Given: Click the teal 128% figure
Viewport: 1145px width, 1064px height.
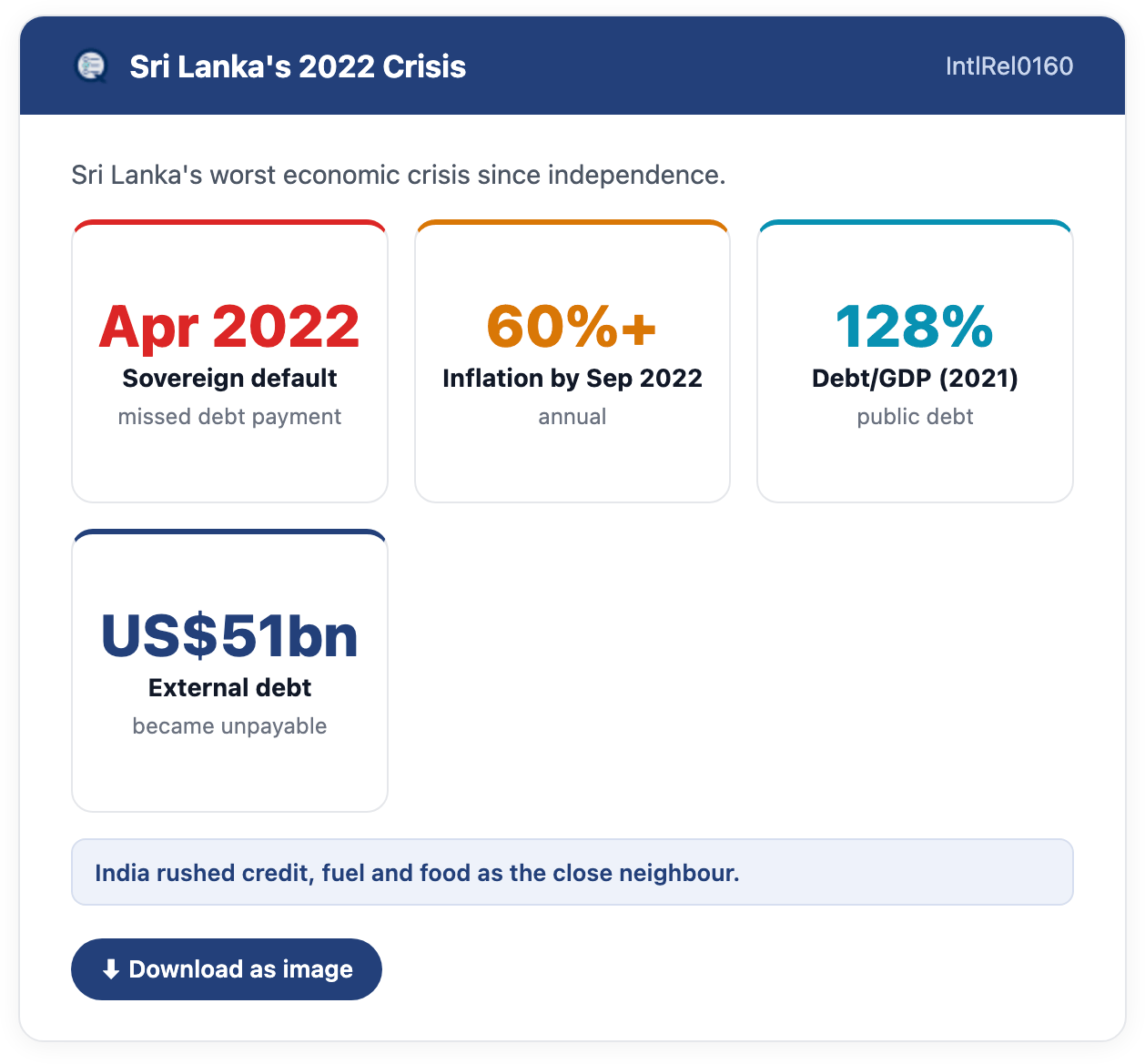Looking at the screenshot, I should [x=915, y=327].
